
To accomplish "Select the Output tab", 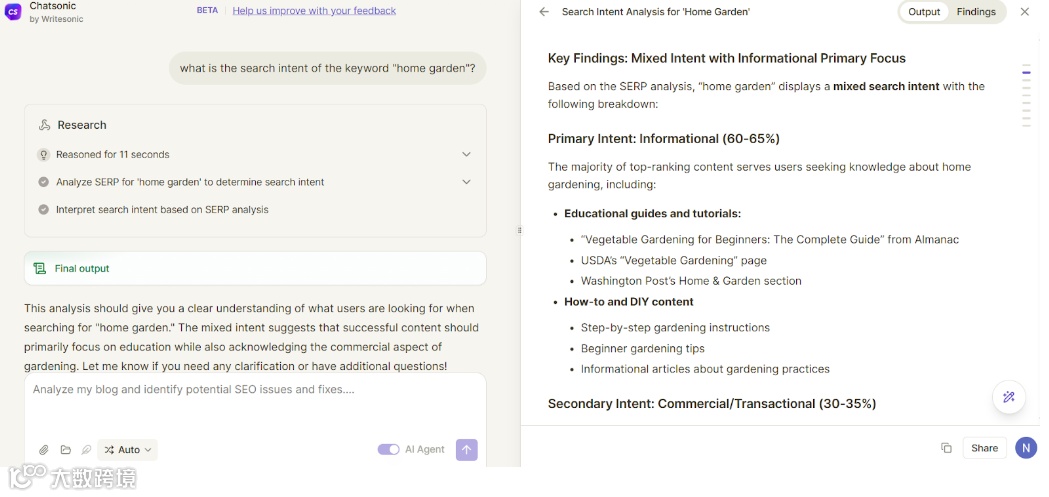I will (x=924, y=12).
